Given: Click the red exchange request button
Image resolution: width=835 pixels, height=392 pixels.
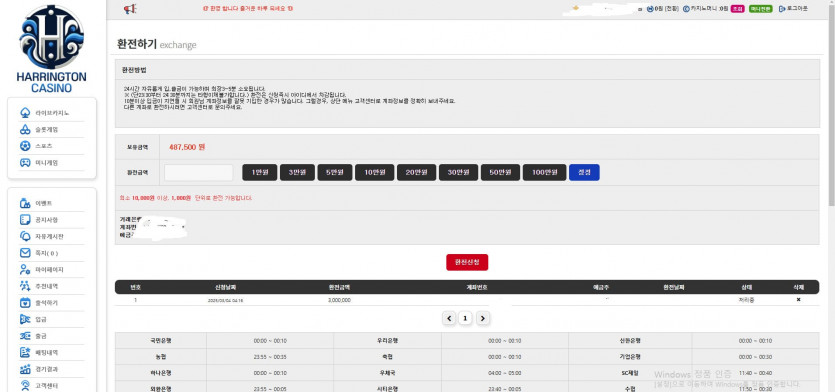Looking at the screenshot, I should coord(467,263).
